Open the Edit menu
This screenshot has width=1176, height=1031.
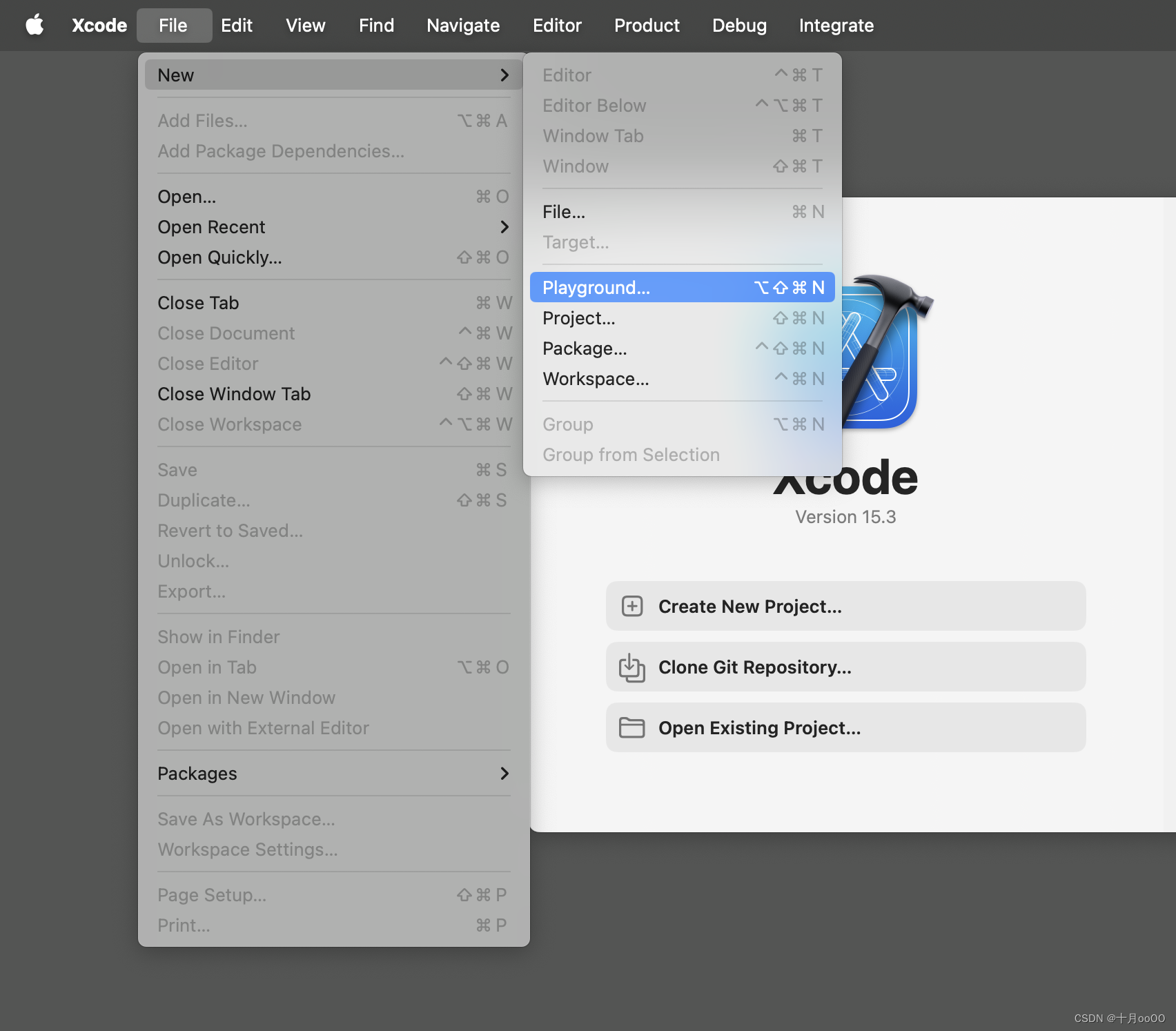click(x=237, y=26)
